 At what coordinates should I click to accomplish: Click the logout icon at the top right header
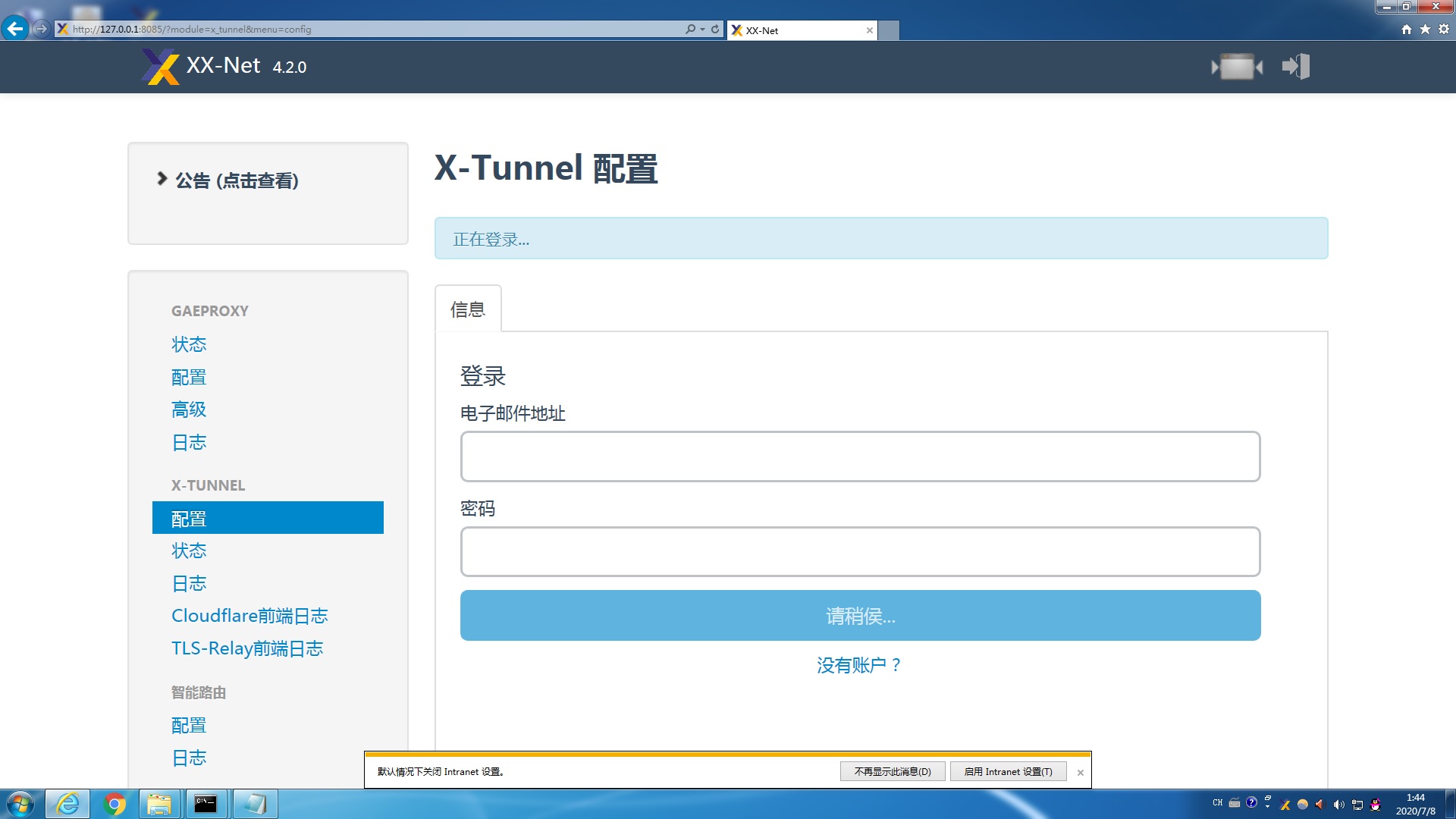point(1294,66)
